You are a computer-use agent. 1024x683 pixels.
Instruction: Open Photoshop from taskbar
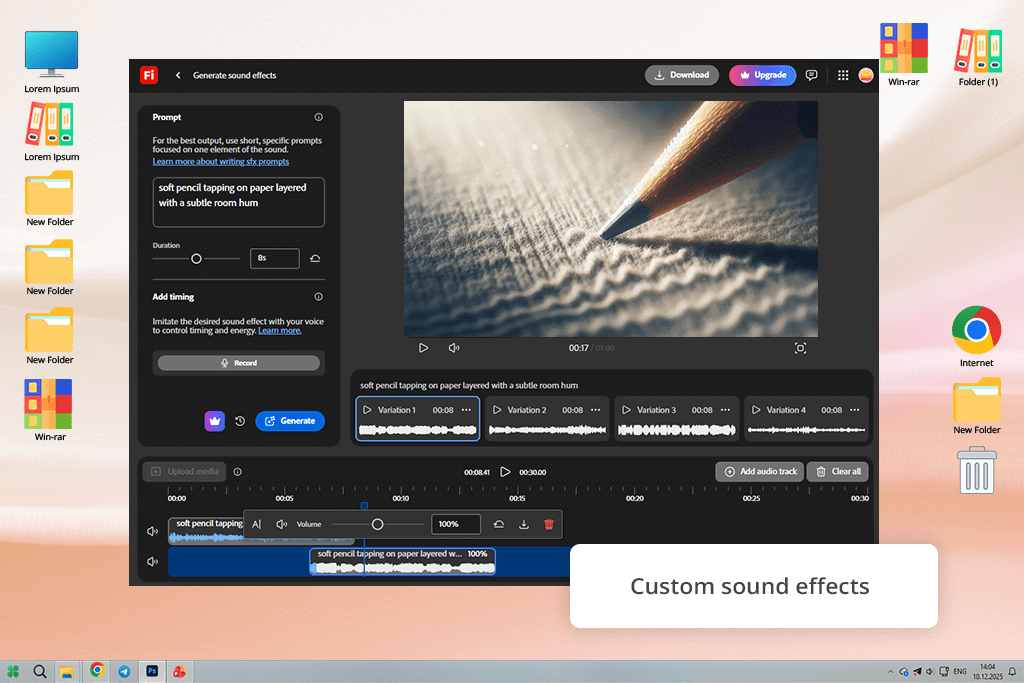152,671
